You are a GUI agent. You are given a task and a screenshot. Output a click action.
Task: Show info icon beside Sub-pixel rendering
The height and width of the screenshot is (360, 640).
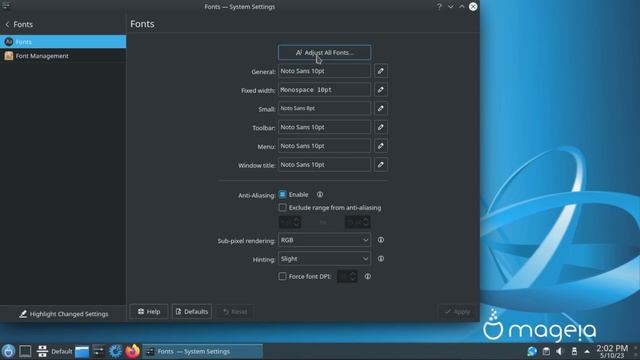pos(380,240)
